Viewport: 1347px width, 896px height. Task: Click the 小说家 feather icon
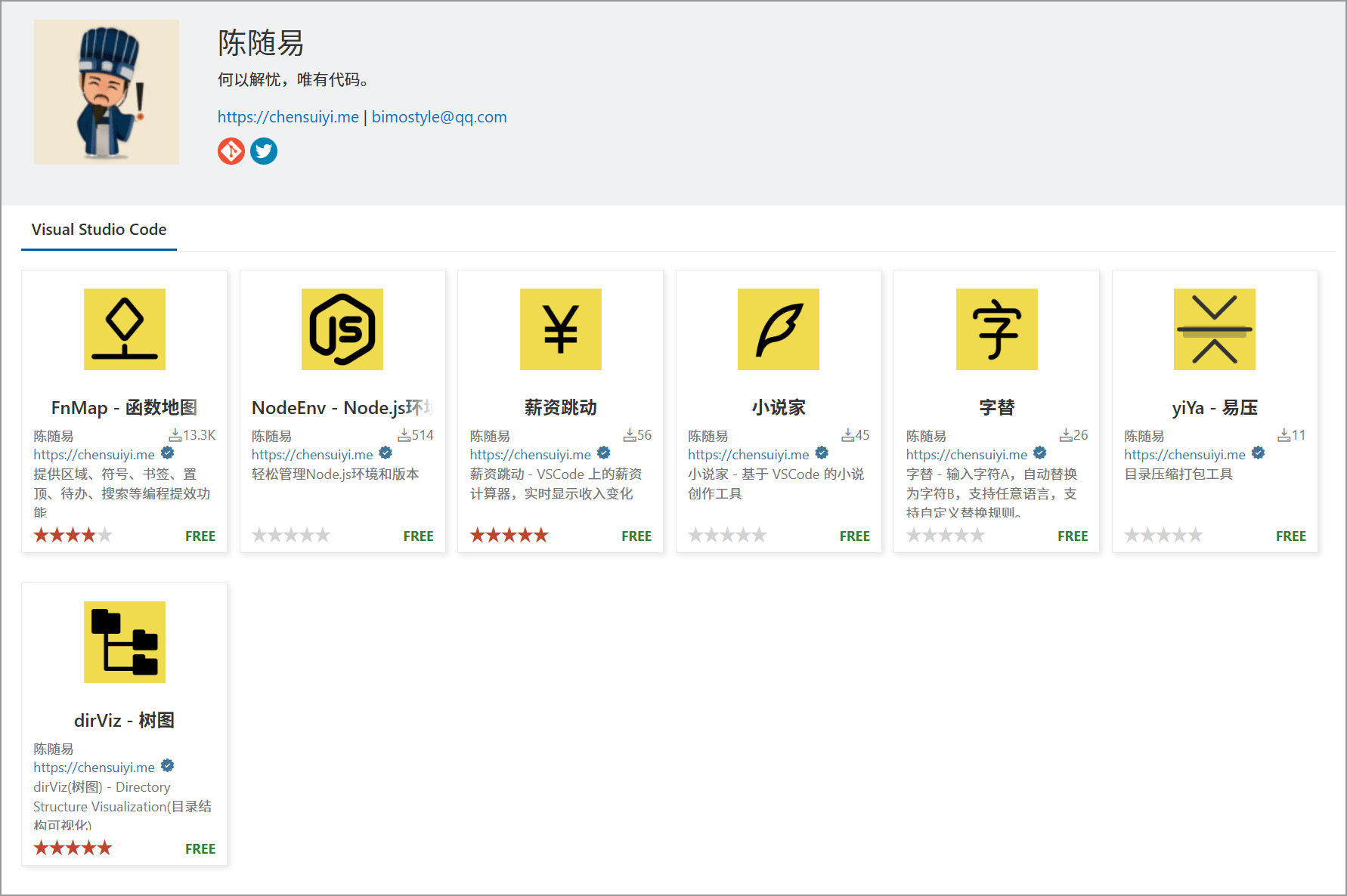[x=779, y=329]
